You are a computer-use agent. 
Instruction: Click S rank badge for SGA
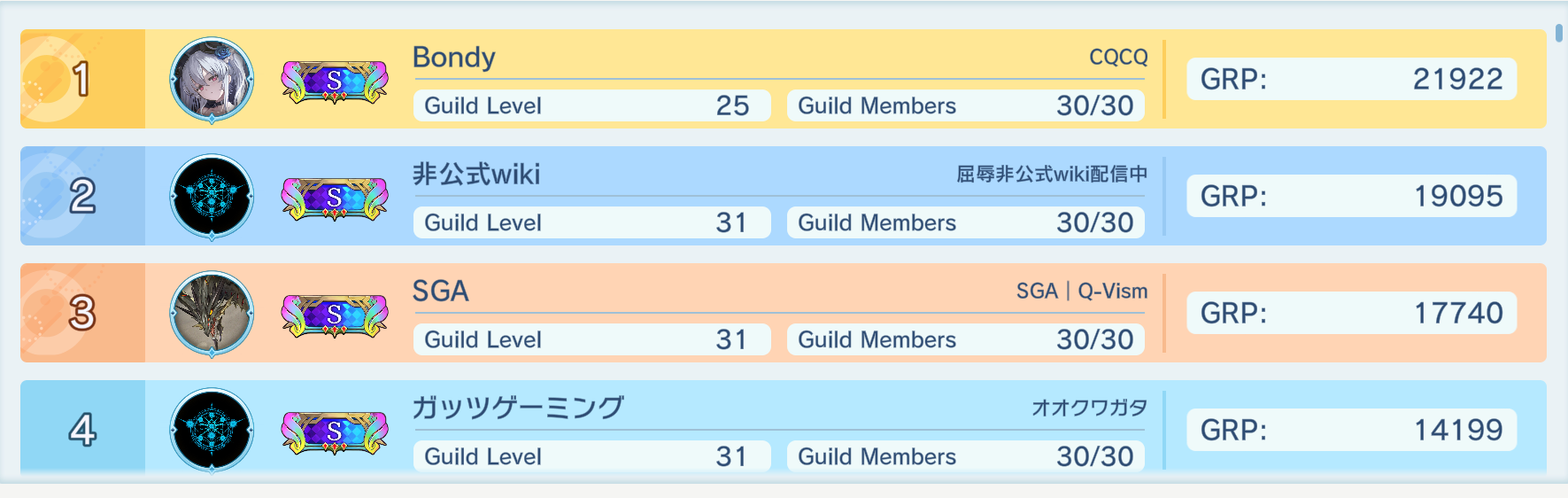click(335, 315)
